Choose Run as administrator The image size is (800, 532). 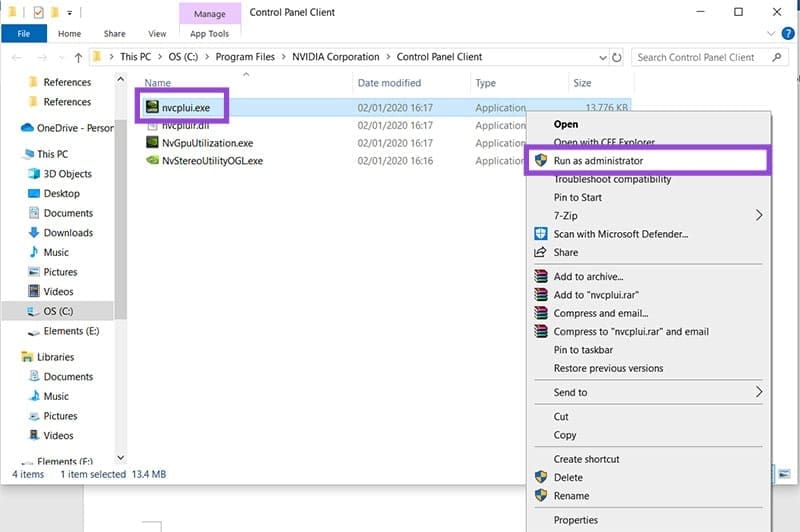(648, 161)
